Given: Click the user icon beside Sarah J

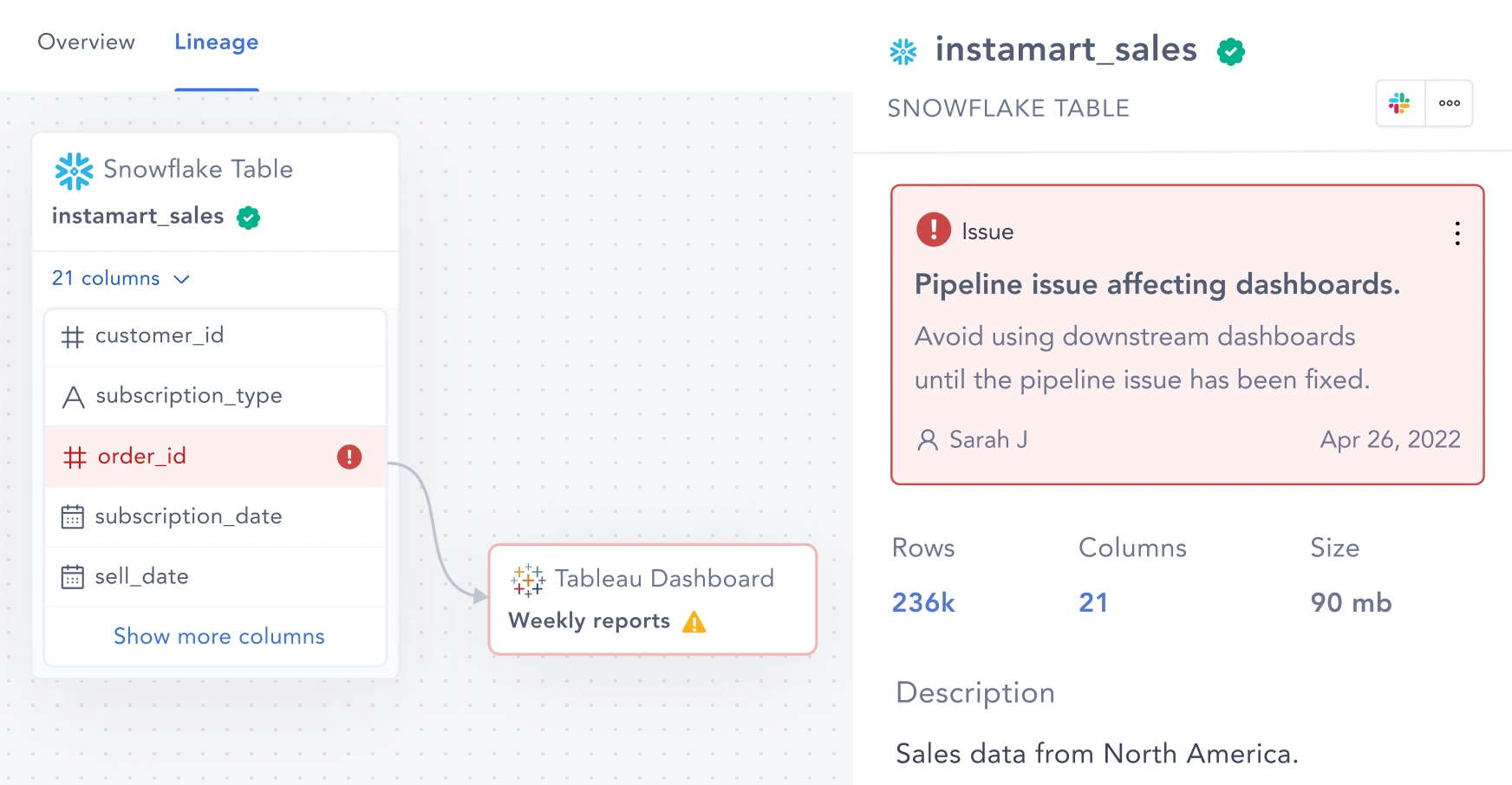Looking at the screenshot, I should point(928,440).
